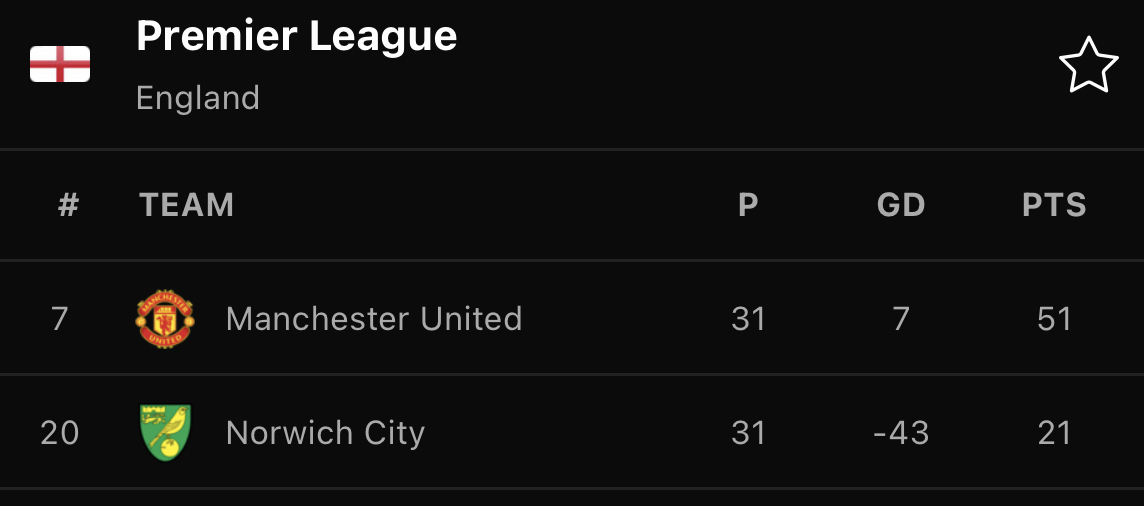Click the Manchester United club crest
This screenshot has width=1144, height=506.
pos(166,319)
